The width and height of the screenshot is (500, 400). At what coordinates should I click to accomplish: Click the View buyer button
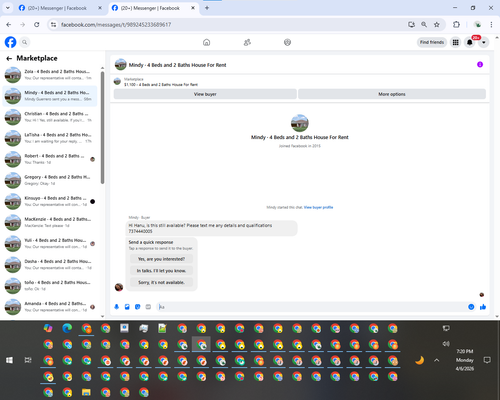tap(205, 94)
